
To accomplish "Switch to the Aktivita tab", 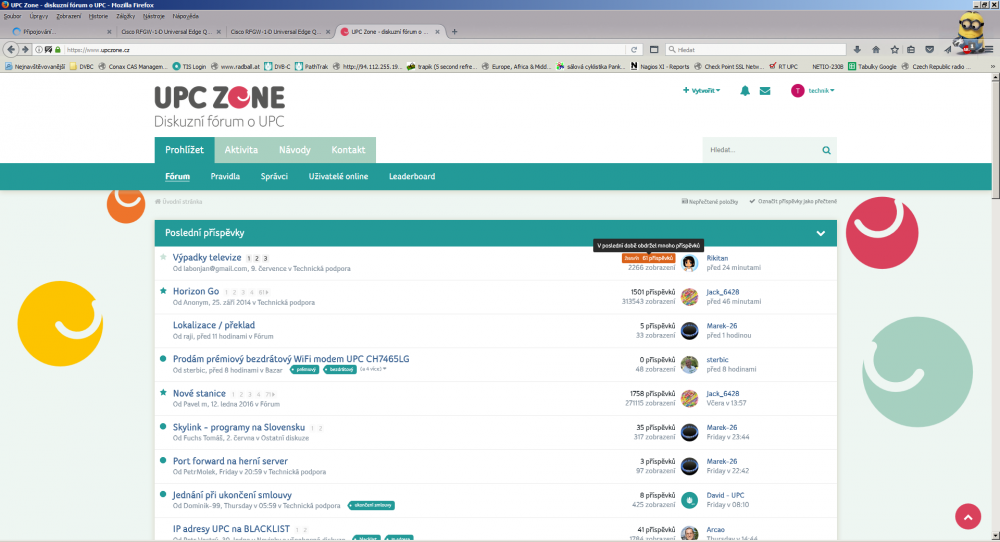I will (241, 150).
